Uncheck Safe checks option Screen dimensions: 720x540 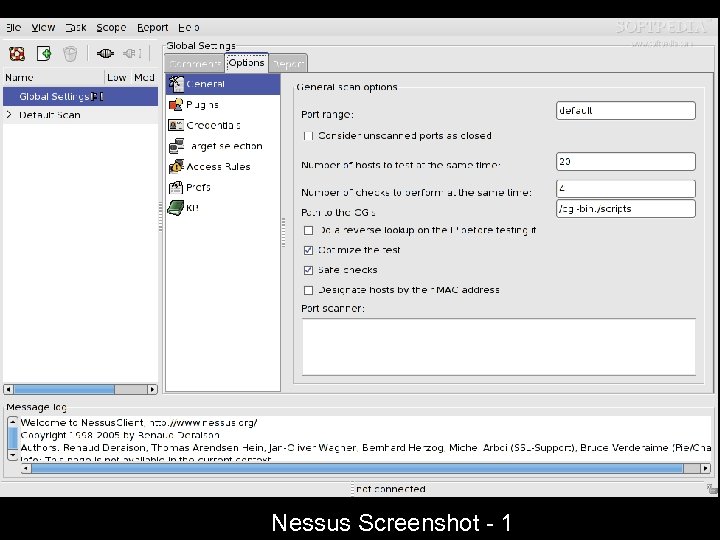coord(309,270)
